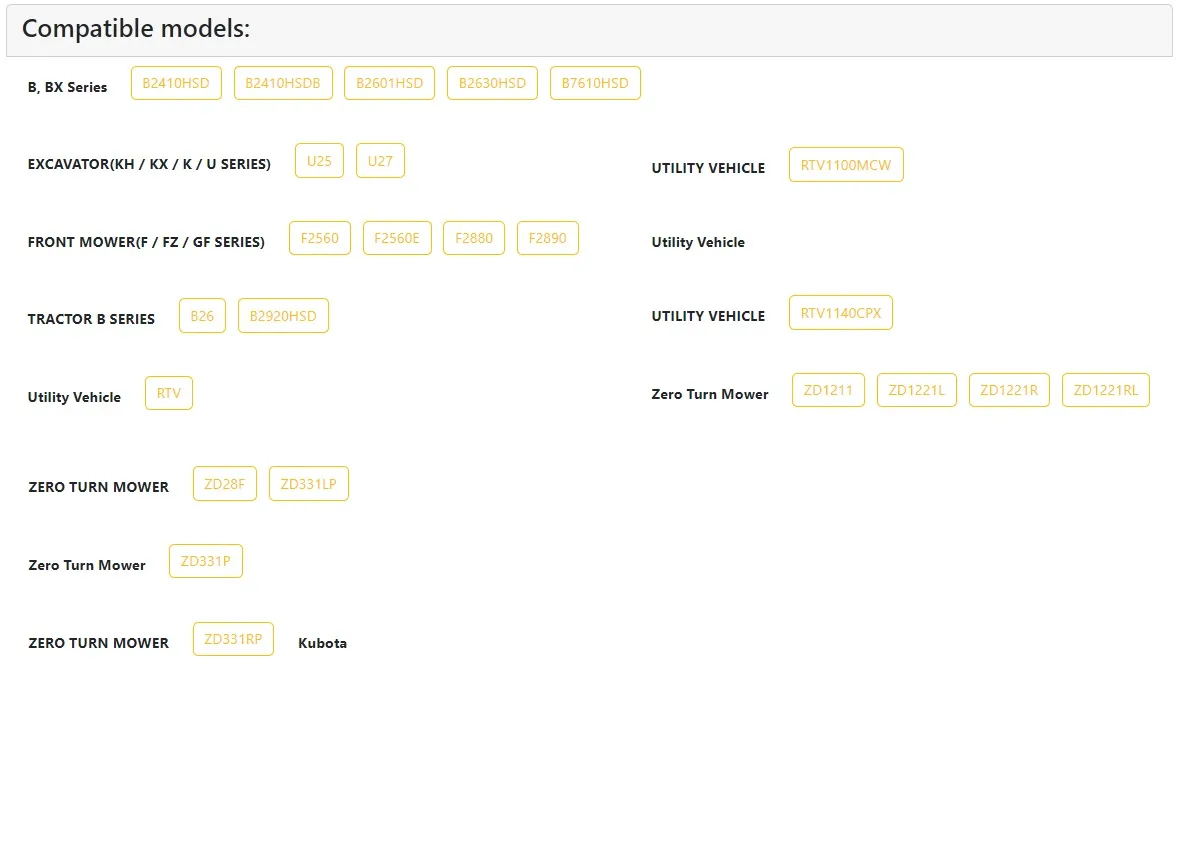The height and width of the screenshot is (864, 1180).
Task: Click the ZD331RP model tag
Action: tap(233, 639)
